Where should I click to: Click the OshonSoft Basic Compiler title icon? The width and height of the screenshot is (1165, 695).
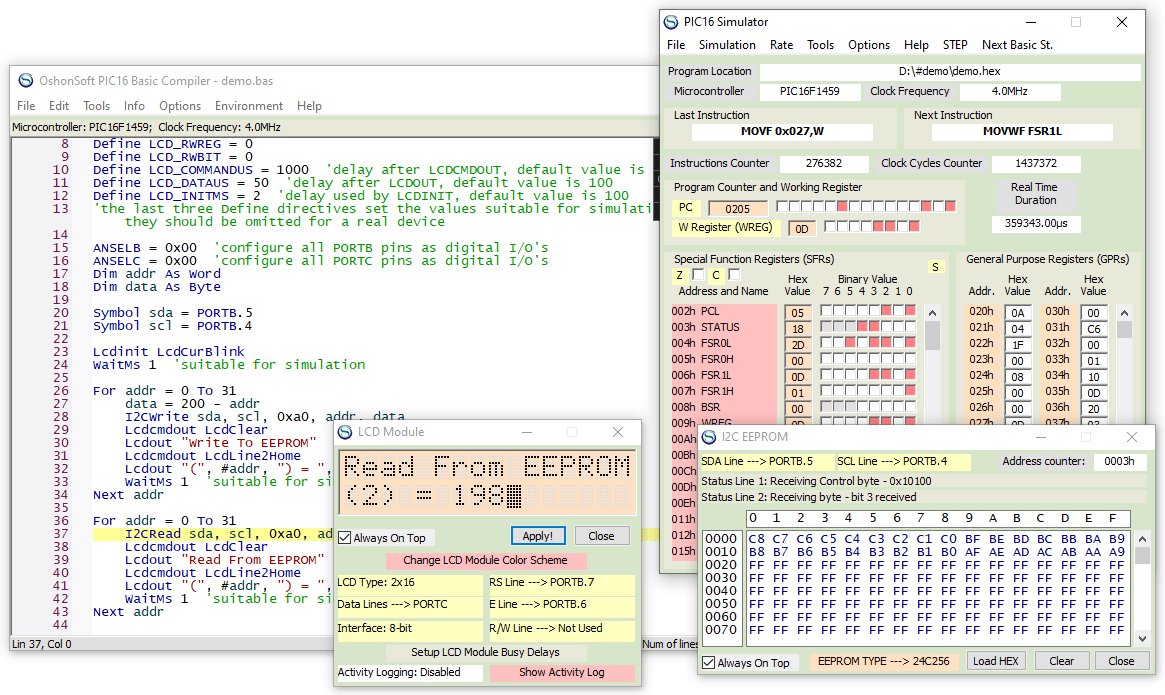click(x=26, y=80)
